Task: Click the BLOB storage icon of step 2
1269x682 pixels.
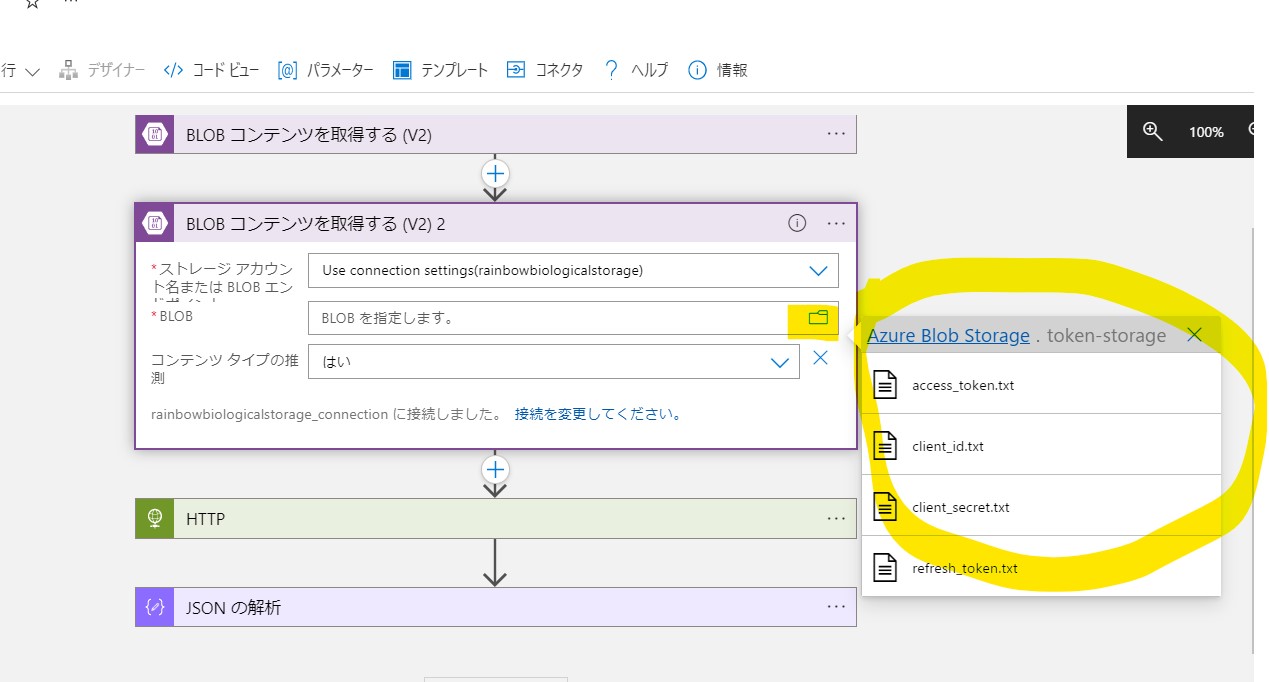Action: (155, 223)
